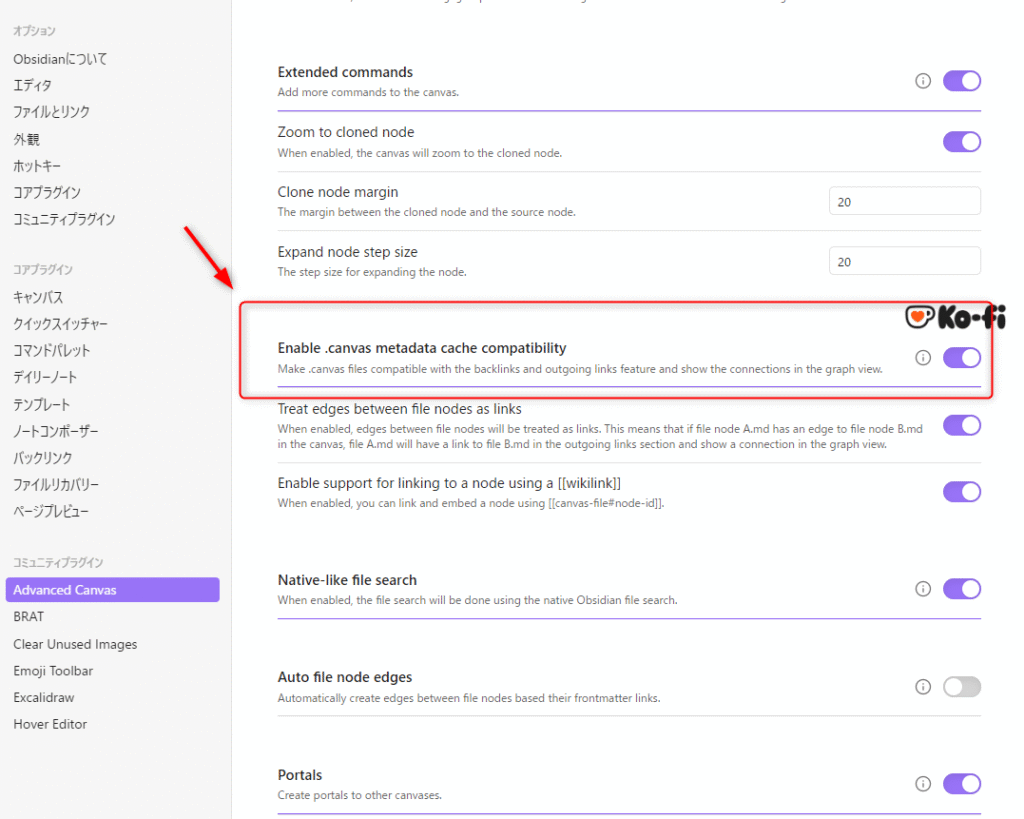Toggle Treat edges between file nodes as links
This screenshot has width=1024, height=819.
pyautogui.click(x=961, y=425)
